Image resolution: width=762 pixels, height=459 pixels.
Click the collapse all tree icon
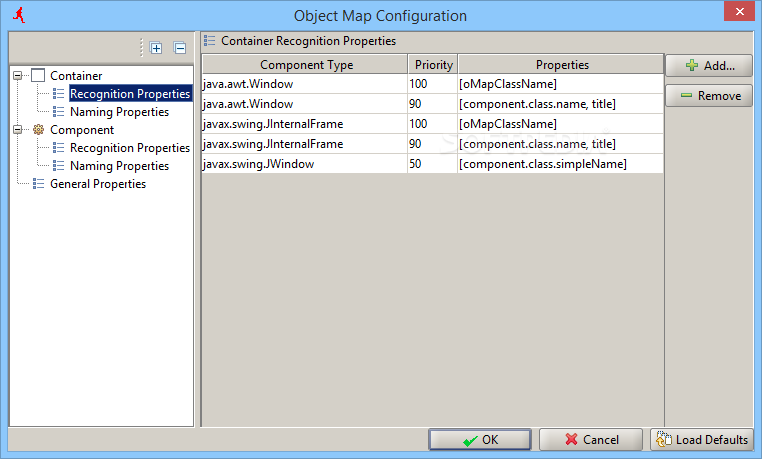pyautogui.click(x=180, y=48)
